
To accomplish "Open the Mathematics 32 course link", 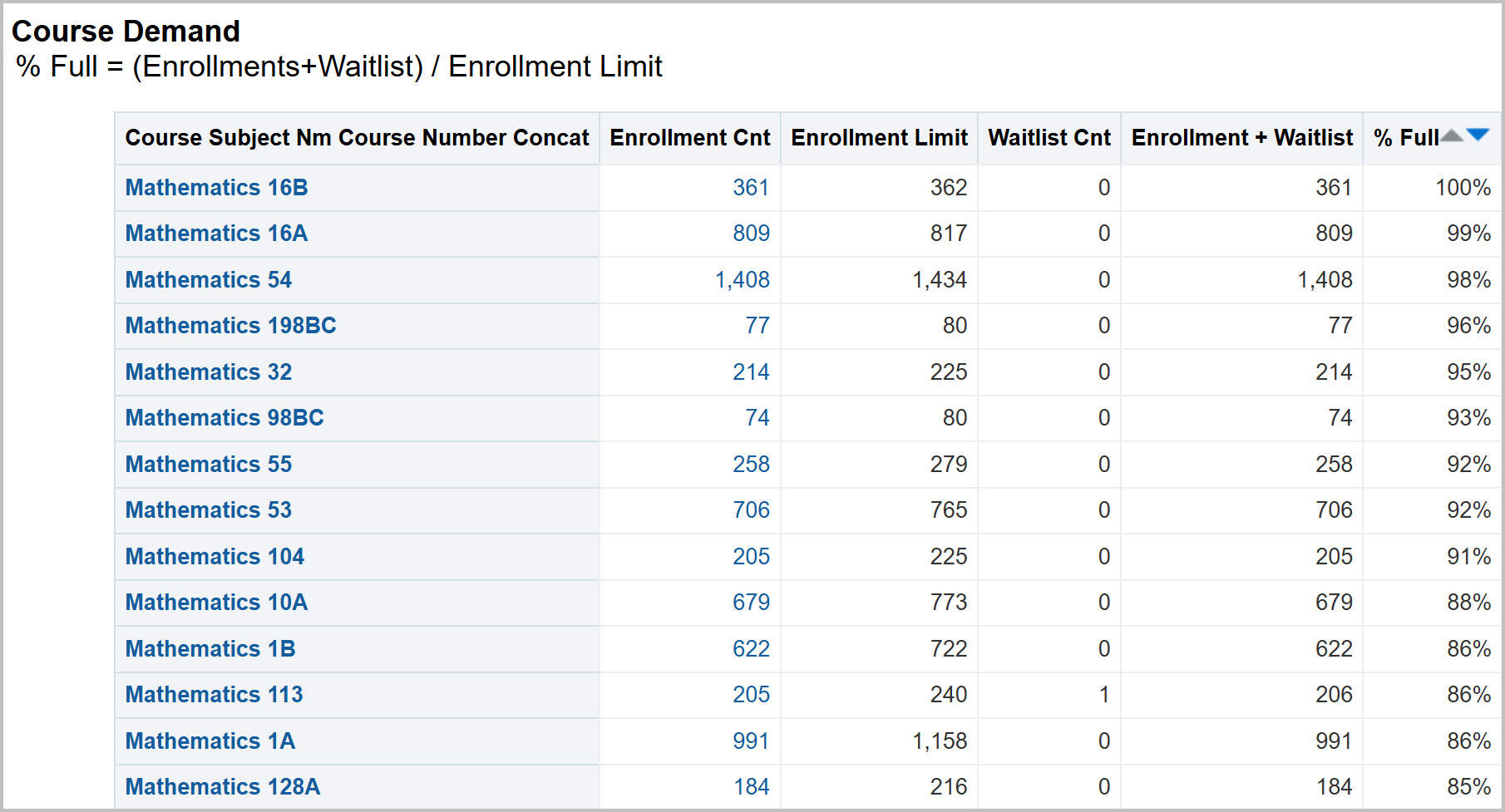I will click(208, 372).
